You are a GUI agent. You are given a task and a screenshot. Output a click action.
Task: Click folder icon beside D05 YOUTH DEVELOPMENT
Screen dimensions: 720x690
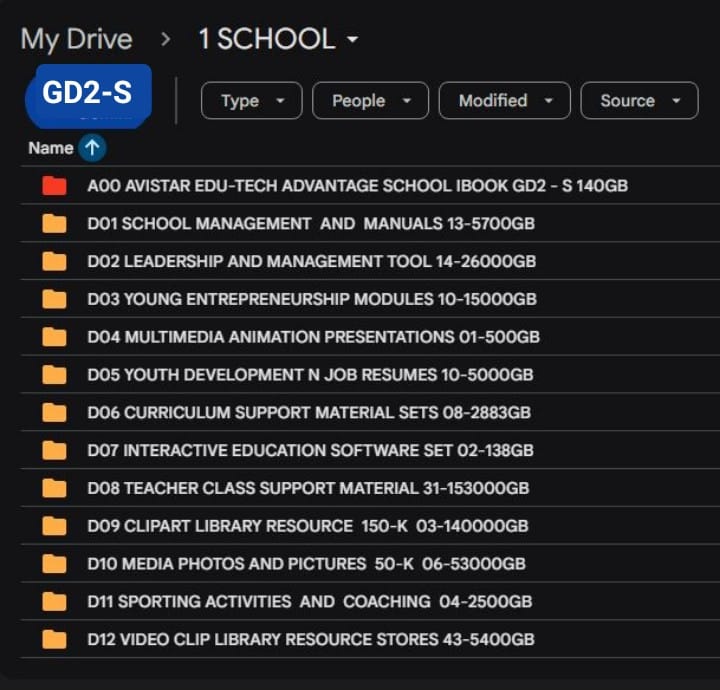point(54,375)
